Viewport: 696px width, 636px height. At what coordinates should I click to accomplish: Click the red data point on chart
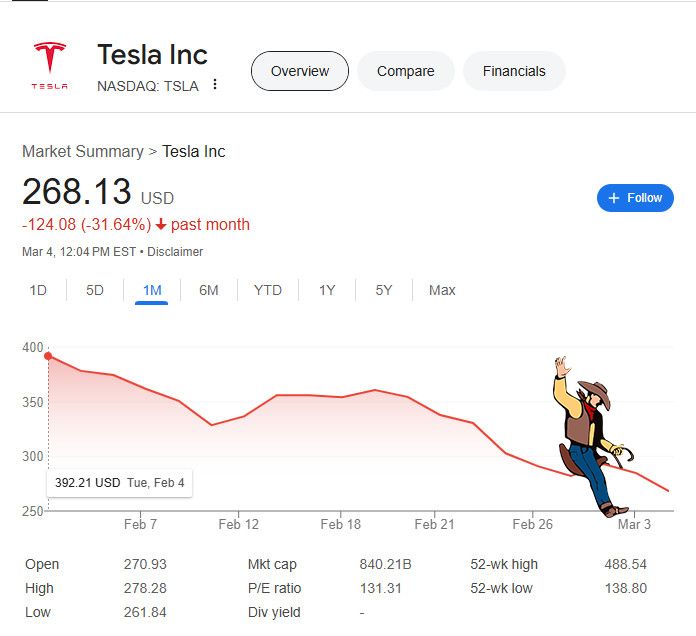(x=48, y=356)
